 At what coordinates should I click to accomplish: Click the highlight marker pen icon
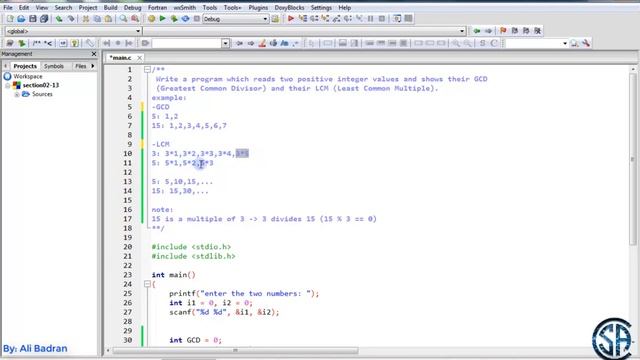pyautogui.click(x=262, y=43)
